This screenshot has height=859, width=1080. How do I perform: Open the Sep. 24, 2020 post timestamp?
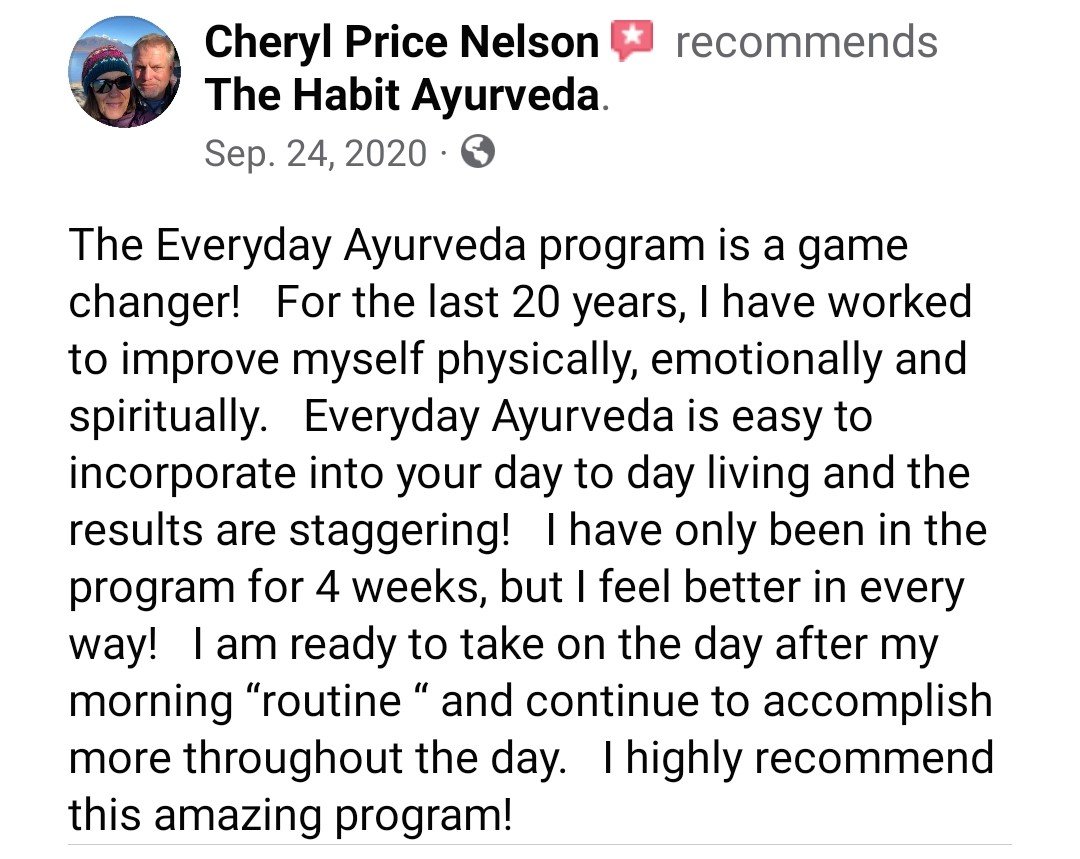[x=315, y=153]
